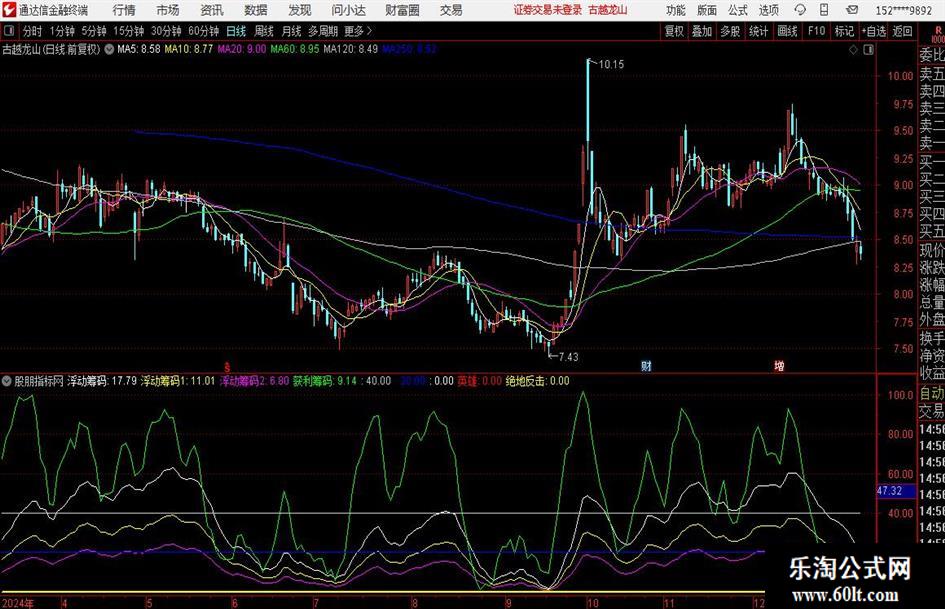
Task: Add stock with +自选 button
Action: (874, 31)
